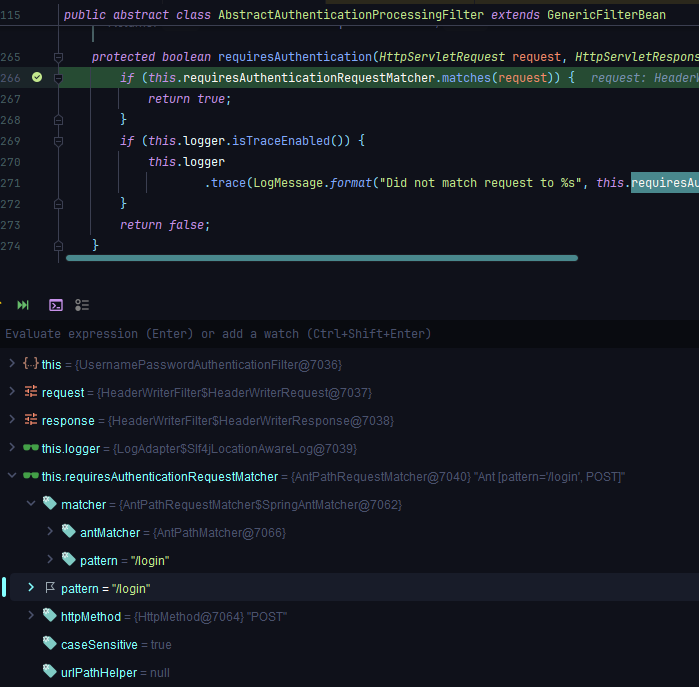699x687 pixels.
Task: Select the urlPathHelper variable row
Action: [x=98, y=673]
